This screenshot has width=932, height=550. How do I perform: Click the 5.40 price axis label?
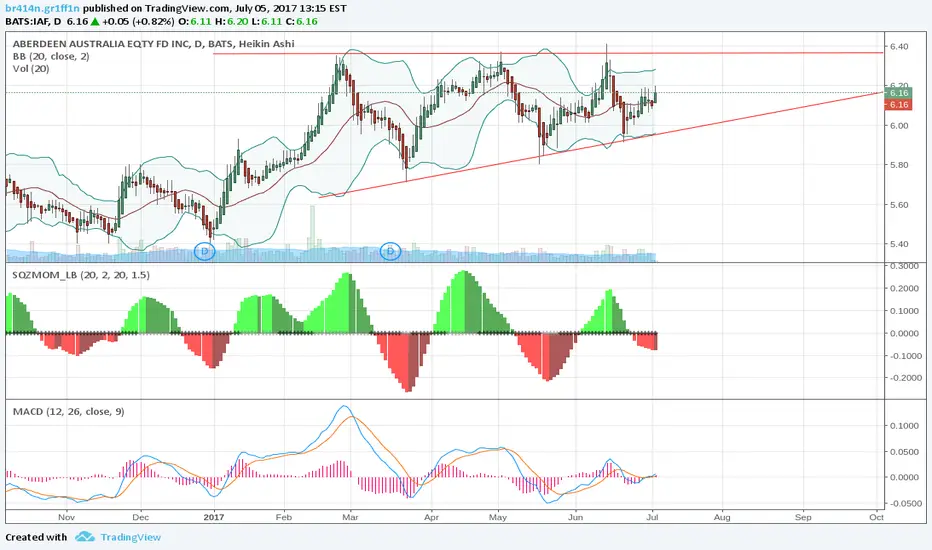click(x=899, y=244)
